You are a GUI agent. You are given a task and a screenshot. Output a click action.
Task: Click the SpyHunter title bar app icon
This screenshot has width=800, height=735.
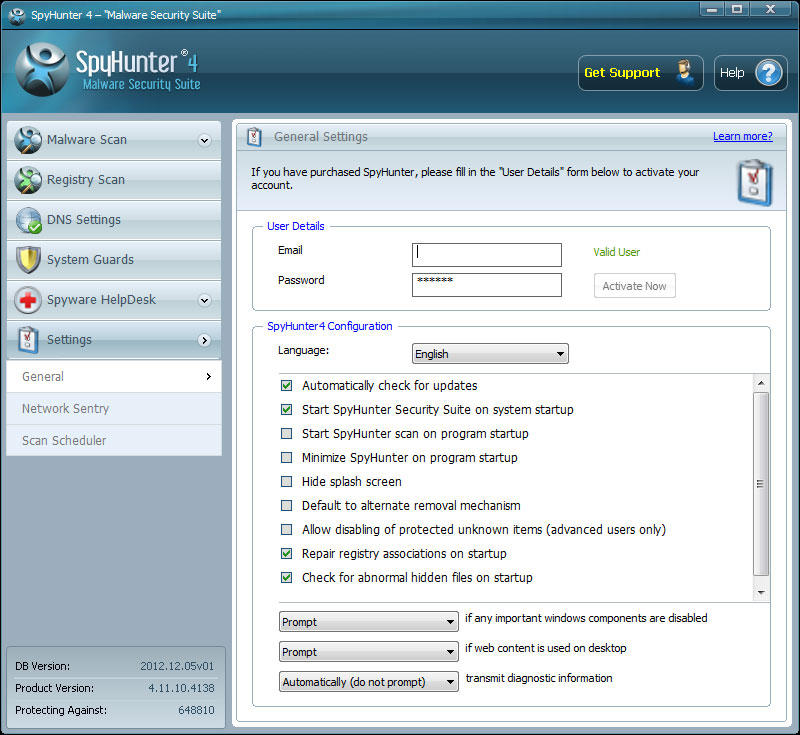coord(16,16)
